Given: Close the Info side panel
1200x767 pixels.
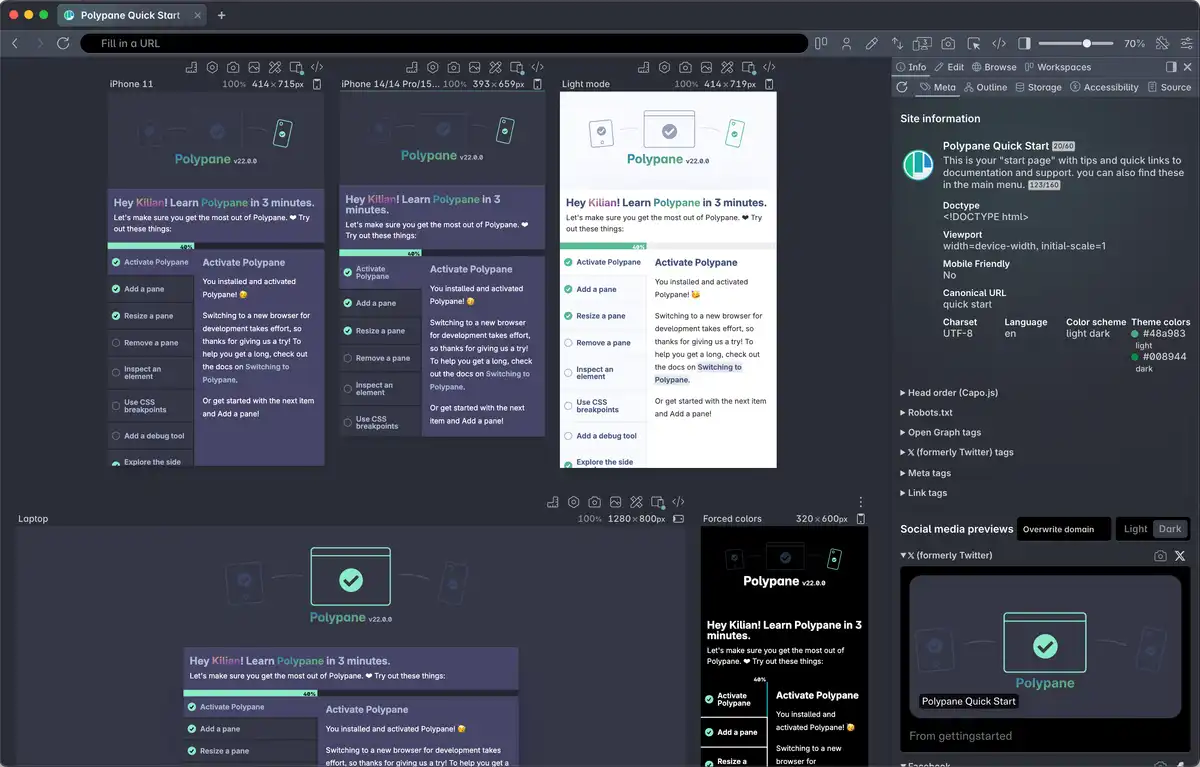Looking at the screenshot, I should point(1187,67).
